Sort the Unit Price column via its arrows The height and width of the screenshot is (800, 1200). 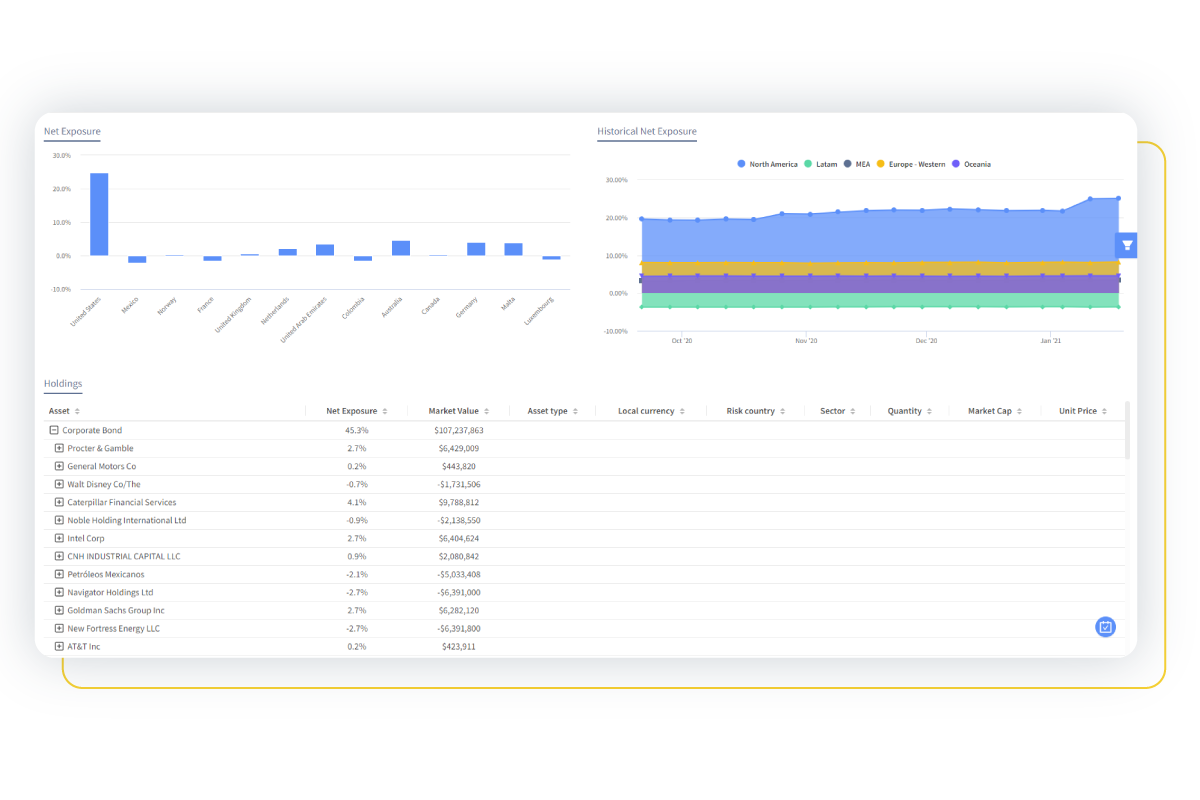coord(1104,410)
